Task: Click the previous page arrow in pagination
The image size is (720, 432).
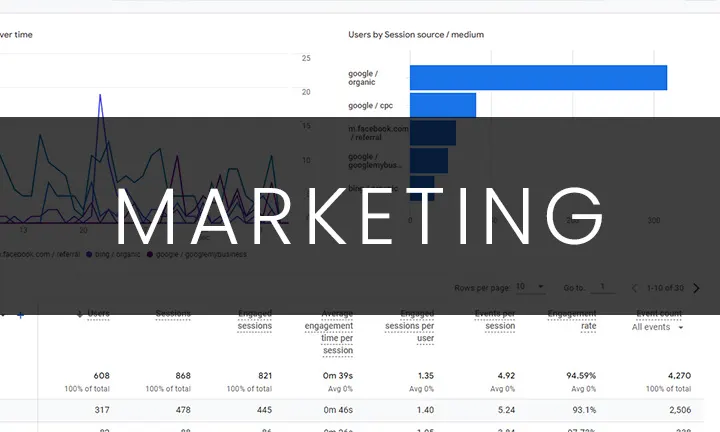Action: 634,287
